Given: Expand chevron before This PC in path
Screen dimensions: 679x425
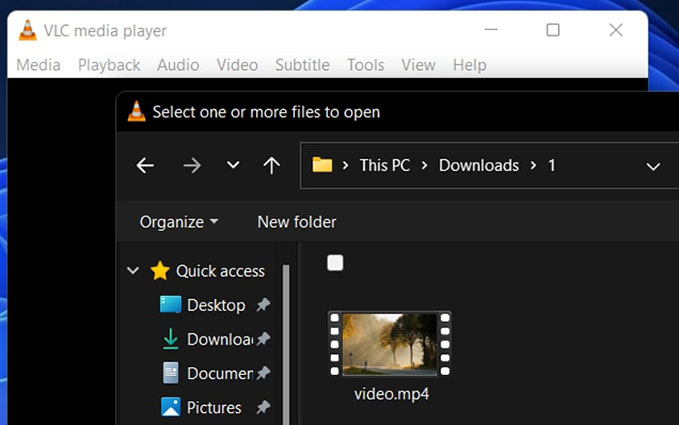Looking at the screenshot, I should click(x=345, y=165).
